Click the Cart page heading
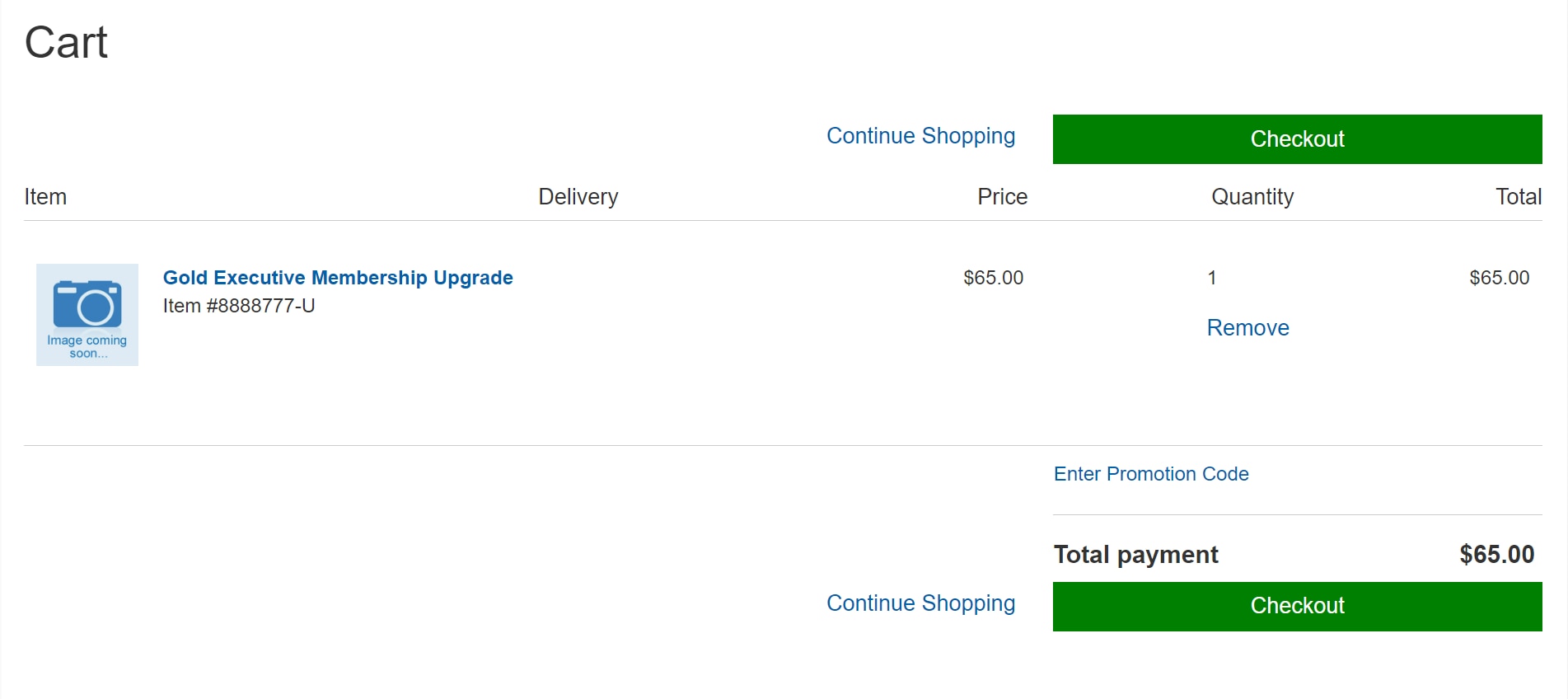The height and width of the screenshot is (699, 1568). click(x=66, y=43)
